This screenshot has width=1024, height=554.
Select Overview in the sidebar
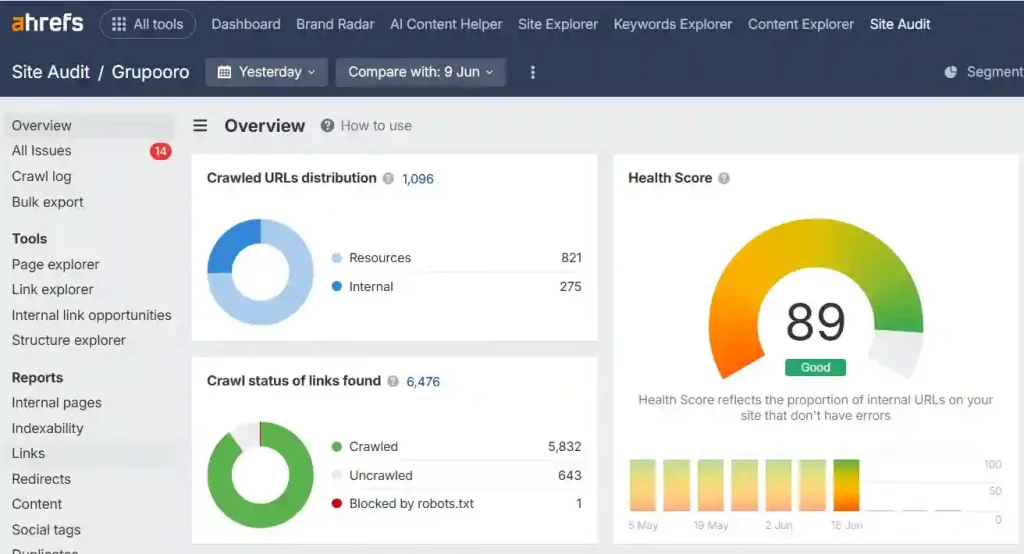pos(90,125)
